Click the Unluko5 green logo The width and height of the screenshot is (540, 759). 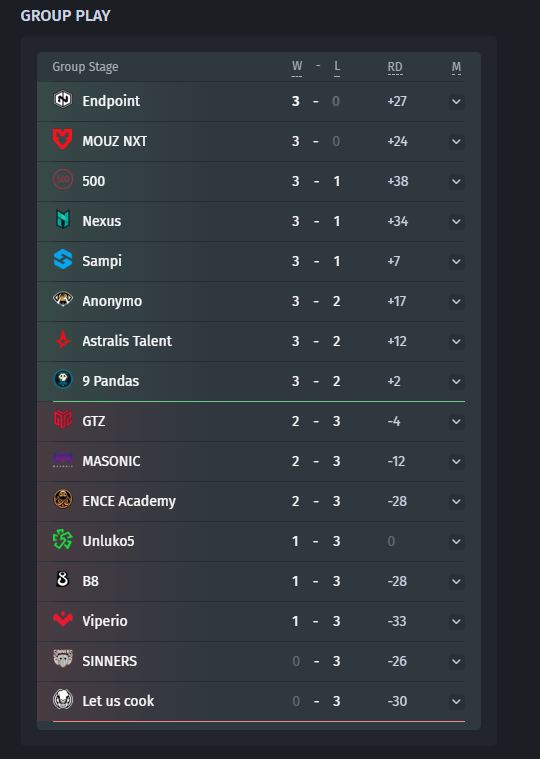click(x=63, y=540)
